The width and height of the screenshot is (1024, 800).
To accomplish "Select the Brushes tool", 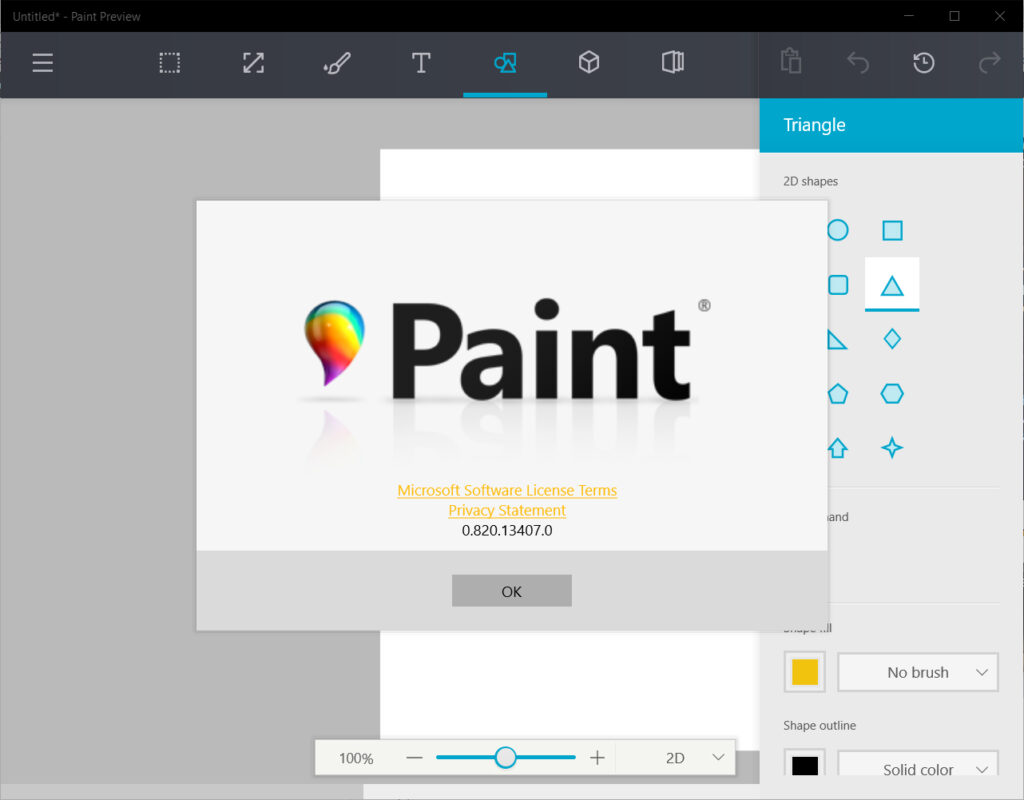I will click(x=337, y=64).
